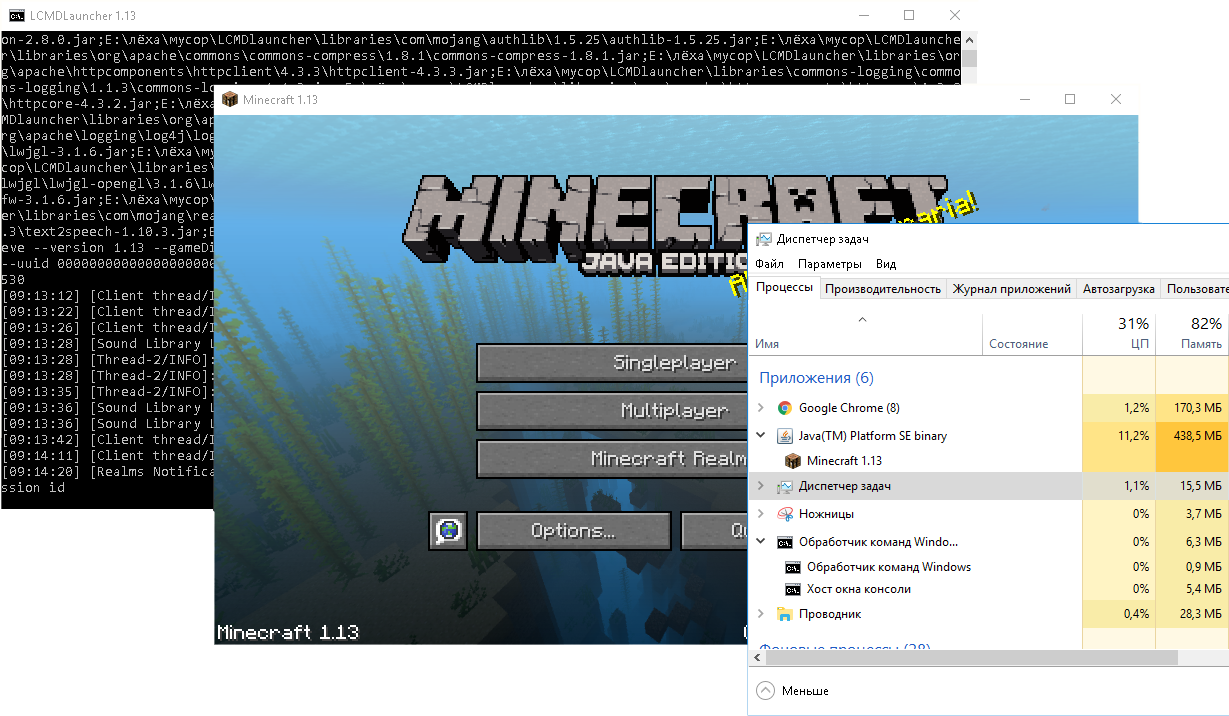Click the Minecraft title bar block icon
Image resolution: width=1229 pixels, height=716 pixels.
[x=228, y=99]
